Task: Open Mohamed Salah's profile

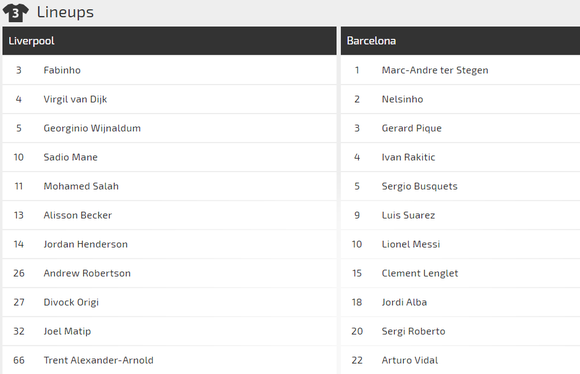Action: click(81, 186)
